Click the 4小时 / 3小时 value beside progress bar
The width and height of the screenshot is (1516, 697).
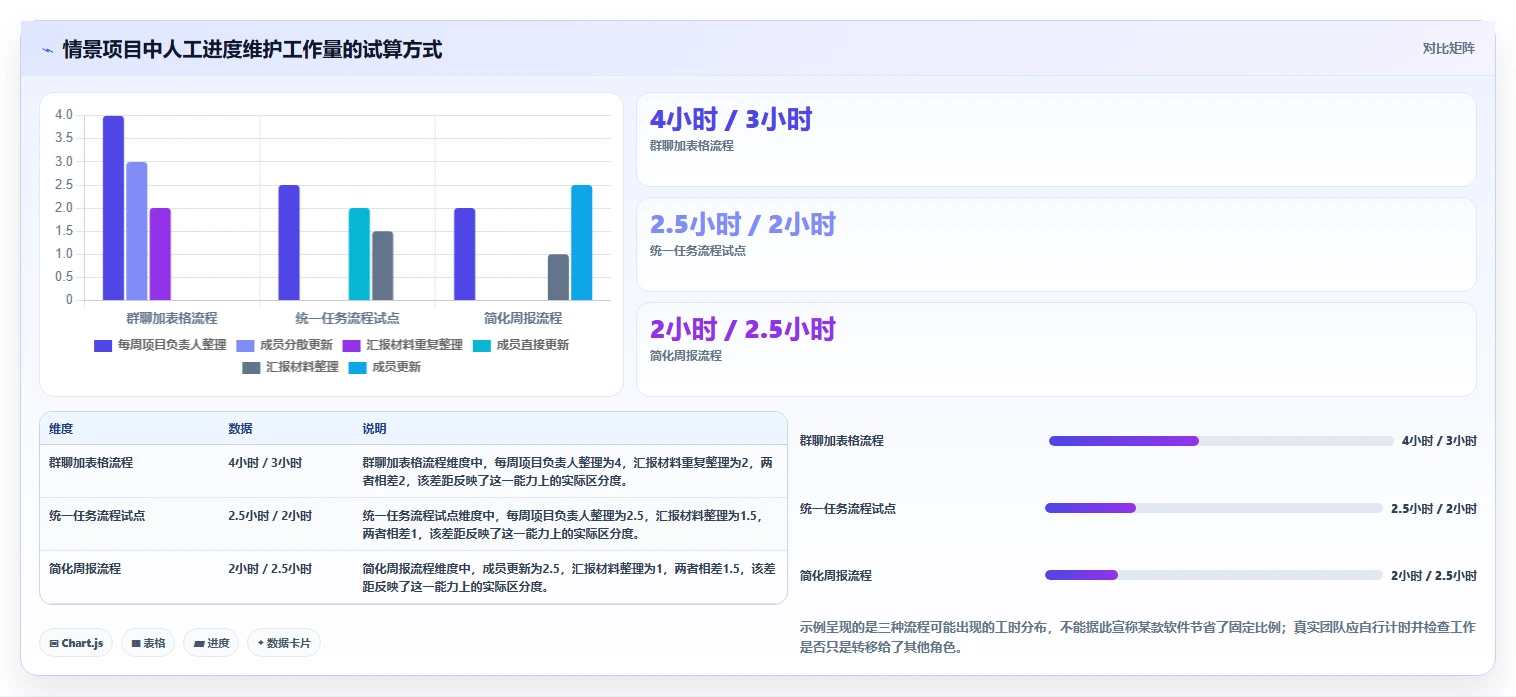click(x=1439, y=441)
